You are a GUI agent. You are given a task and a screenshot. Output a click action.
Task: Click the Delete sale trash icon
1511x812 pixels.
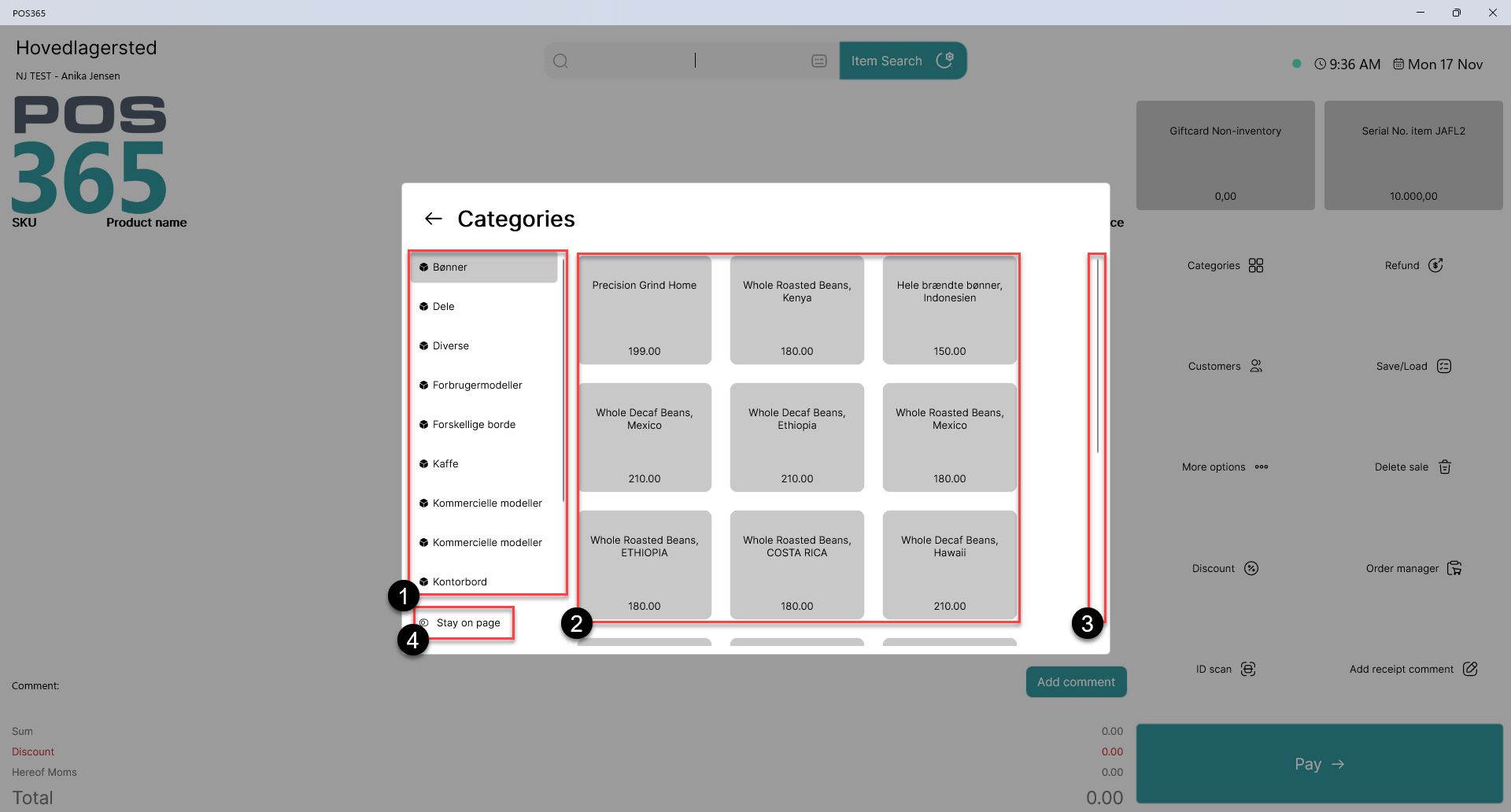click(x=1445, y=467)
